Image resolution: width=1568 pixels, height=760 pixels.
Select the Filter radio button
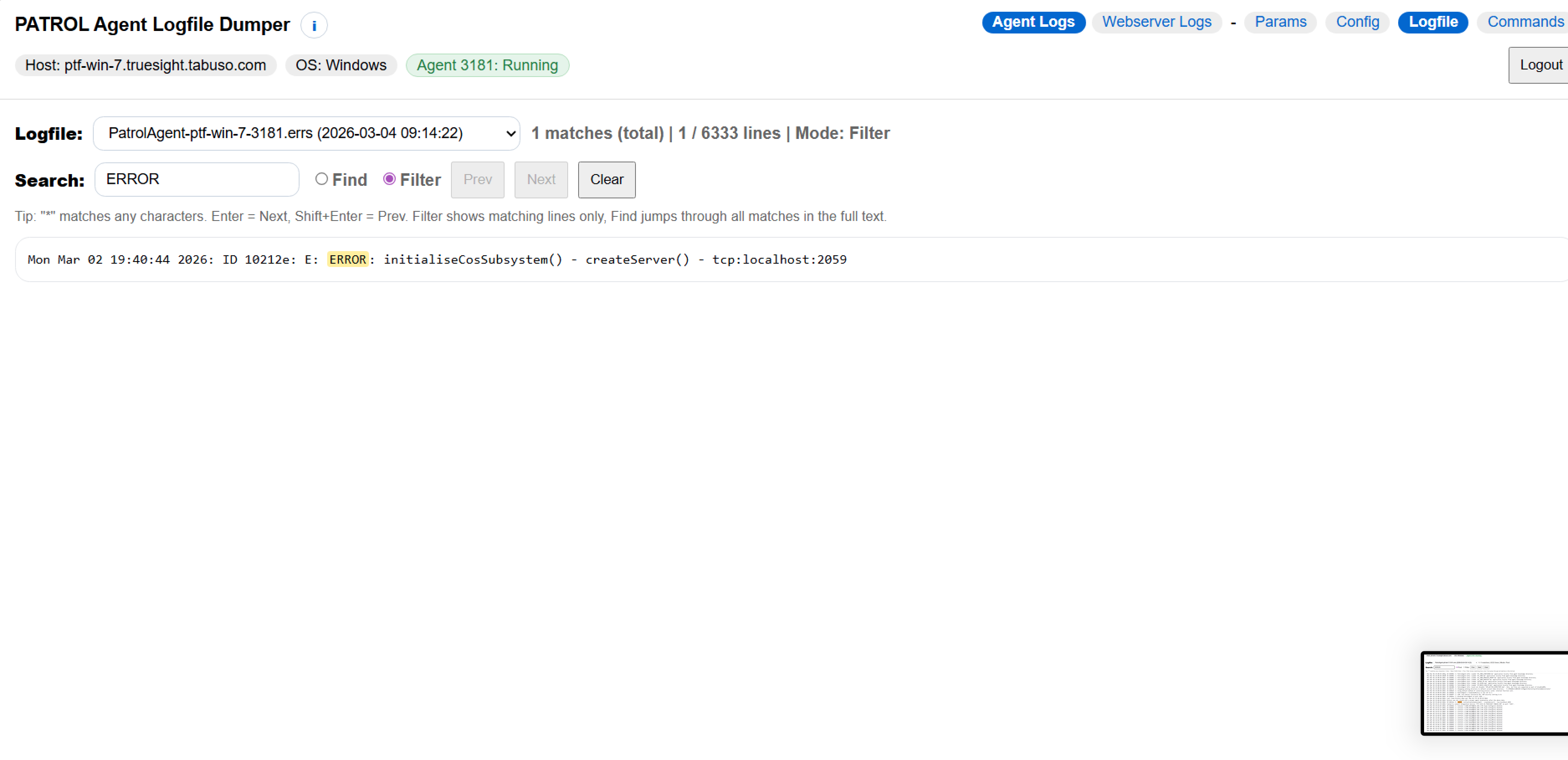389,179
